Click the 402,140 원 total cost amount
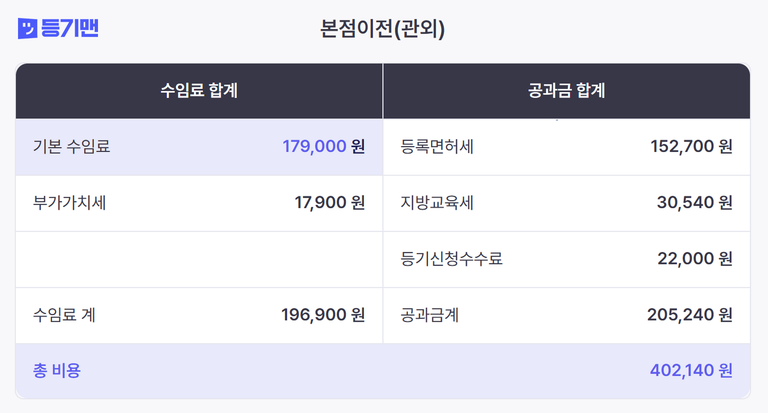This screenshot has height=413, width=768. (691, 371)
